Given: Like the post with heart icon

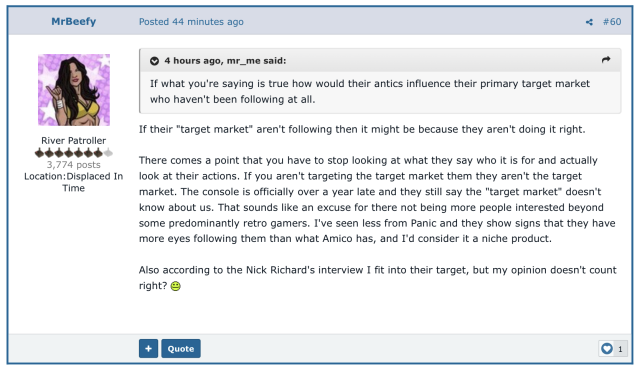Looking at the screenshot, I should tap(607, 348).
